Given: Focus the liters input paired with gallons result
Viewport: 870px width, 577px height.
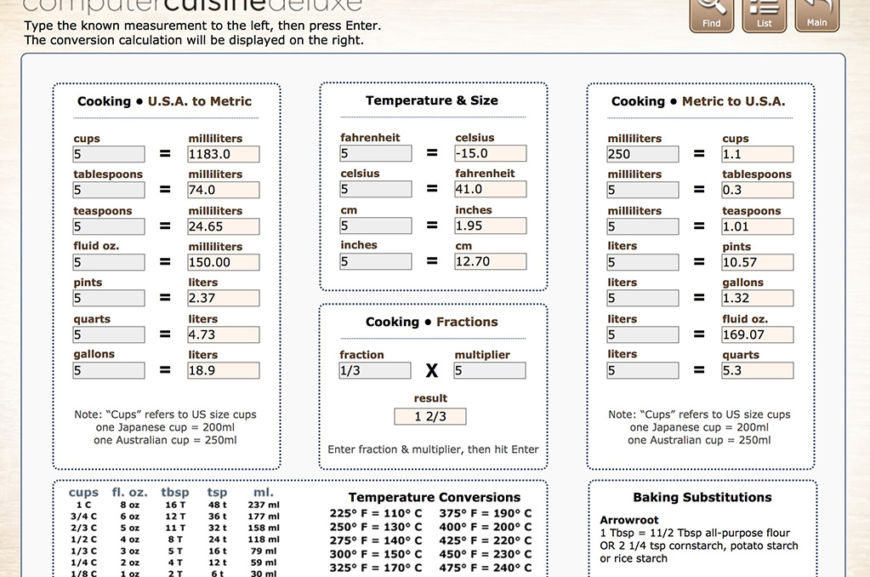Looking at the screenshot, I should pyautogui.click(x=643, y=298).
